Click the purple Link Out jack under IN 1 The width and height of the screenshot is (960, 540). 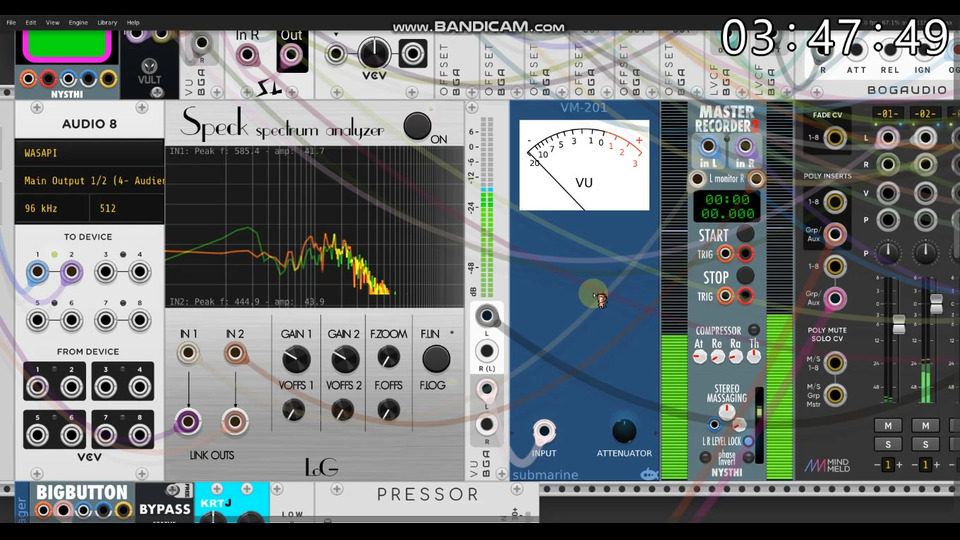[x=188, y=421]
